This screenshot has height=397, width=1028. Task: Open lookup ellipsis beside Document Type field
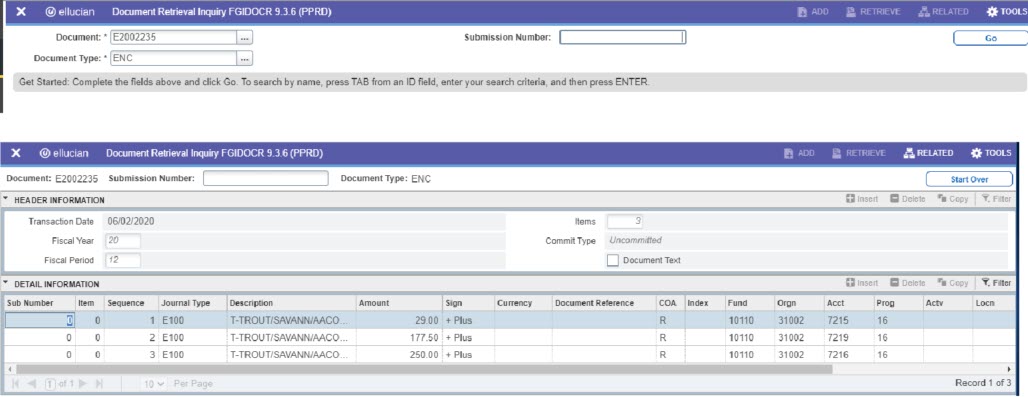point(245,58)
